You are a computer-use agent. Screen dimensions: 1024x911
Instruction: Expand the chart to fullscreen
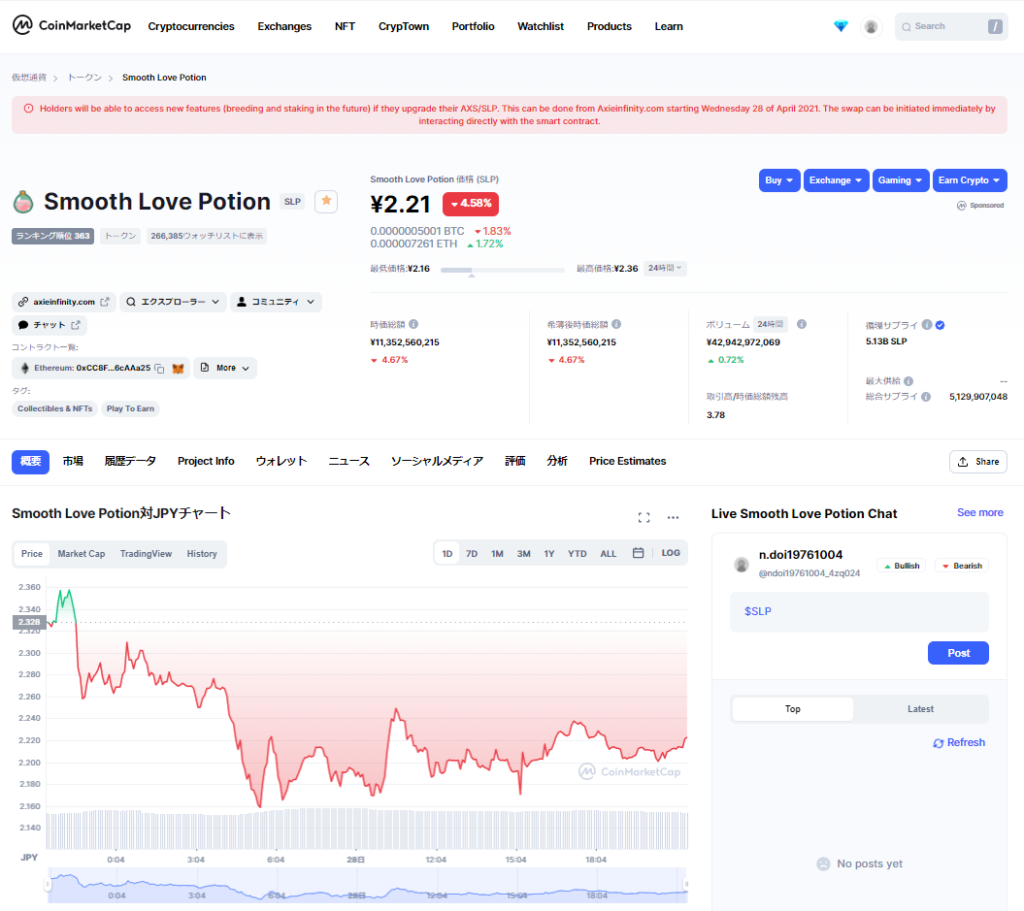[x=644, y=518]
